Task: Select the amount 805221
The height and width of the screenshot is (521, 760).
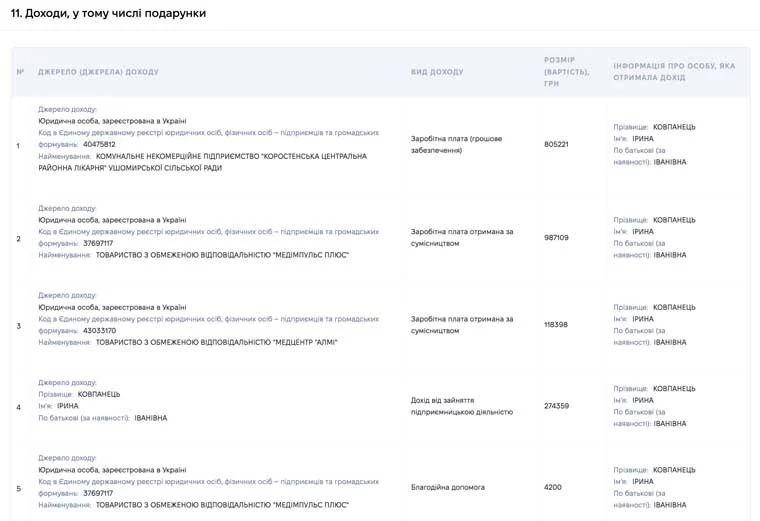Action: (556, 144)
